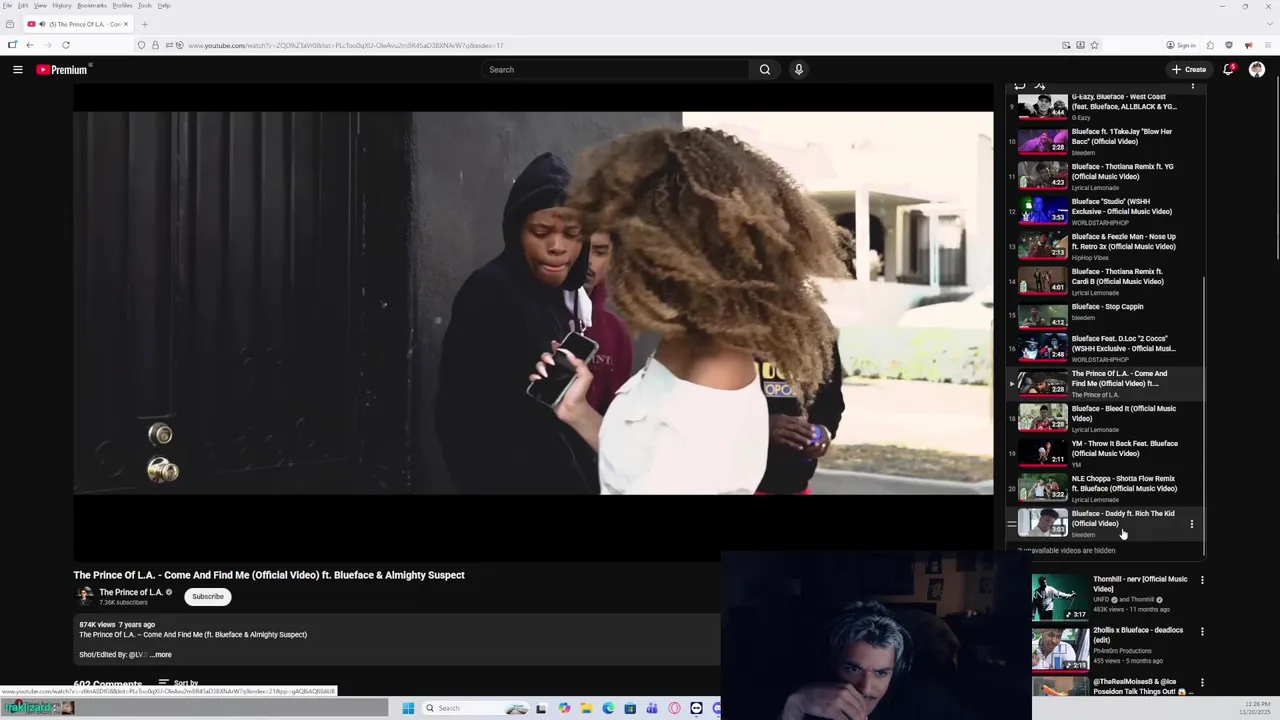Viewport: 1280px width, 720px height.
Task: Toggle playlist shuffle icon
Action: pyautogui.click(x=1040, y=86)
